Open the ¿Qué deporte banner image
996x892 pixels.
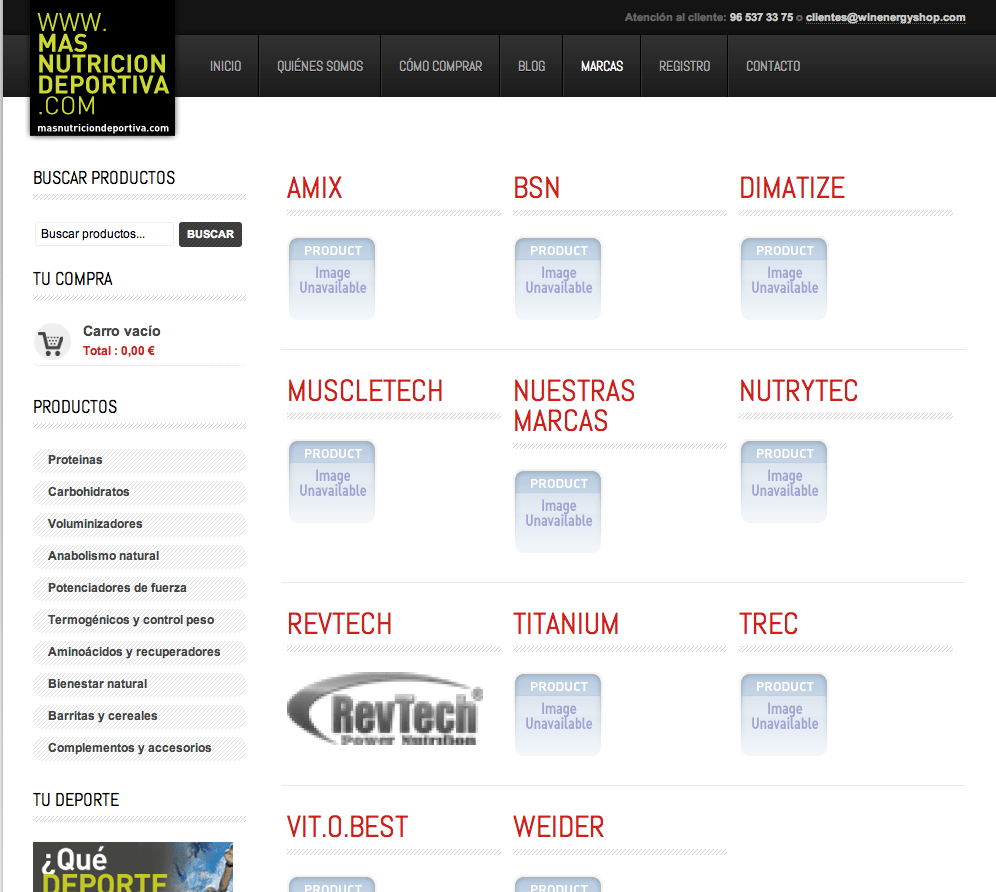133,867
